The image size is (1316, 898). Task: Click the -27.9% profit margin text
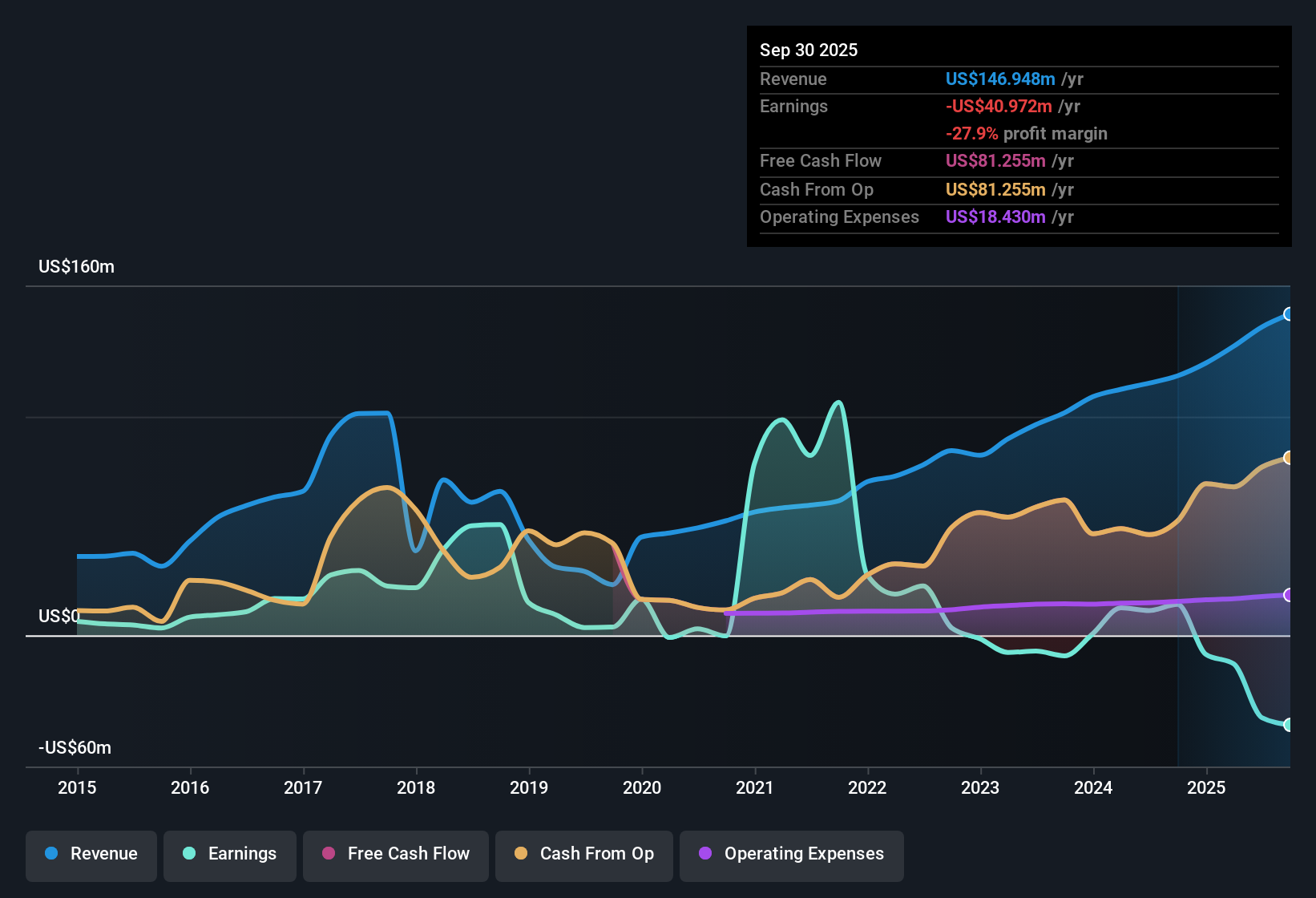point(1027,134)
